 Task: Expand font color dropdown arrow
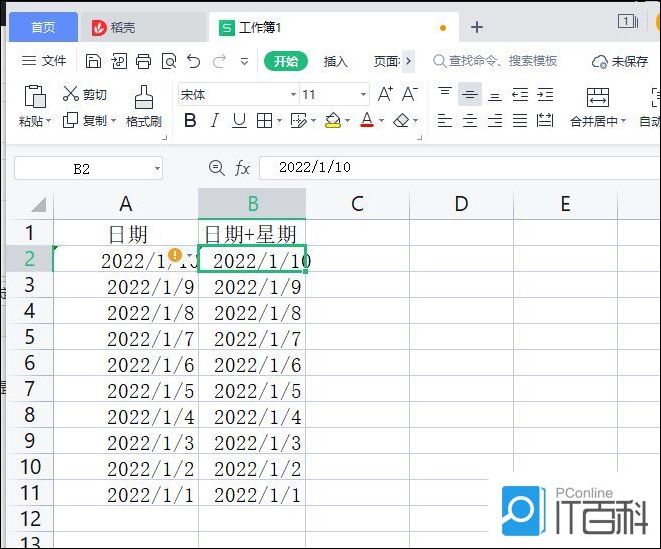(382, 121)
